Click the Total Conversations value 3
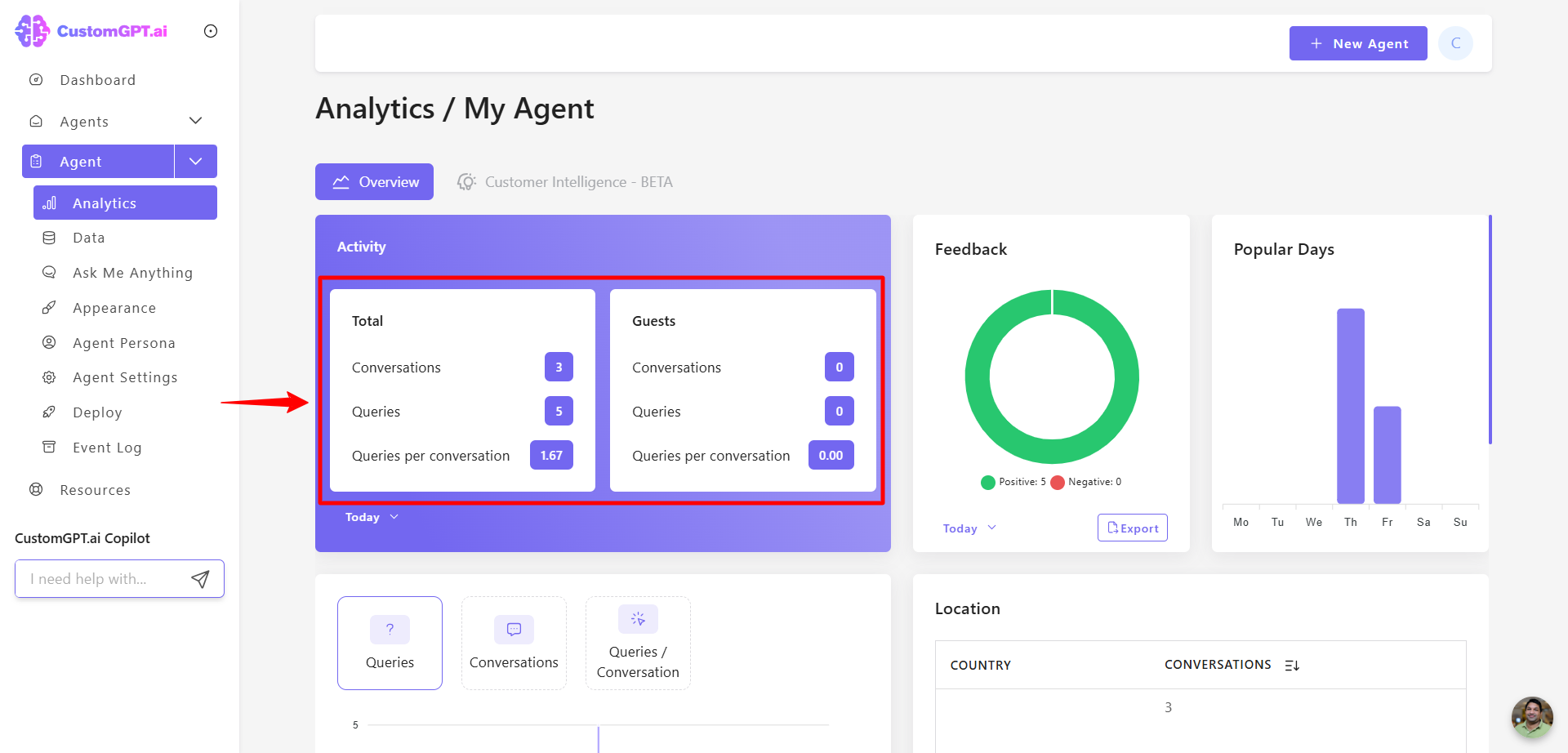 point(559,367)
